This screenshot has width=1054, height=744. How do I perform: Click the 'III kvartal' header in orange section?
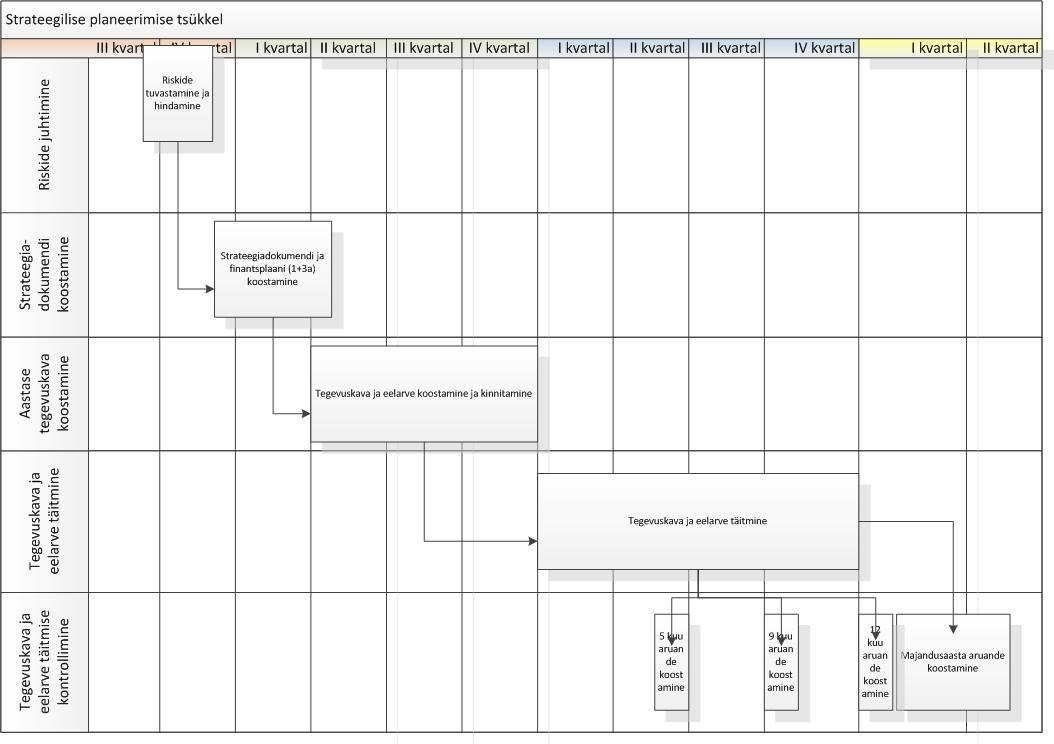coord(124,47)
